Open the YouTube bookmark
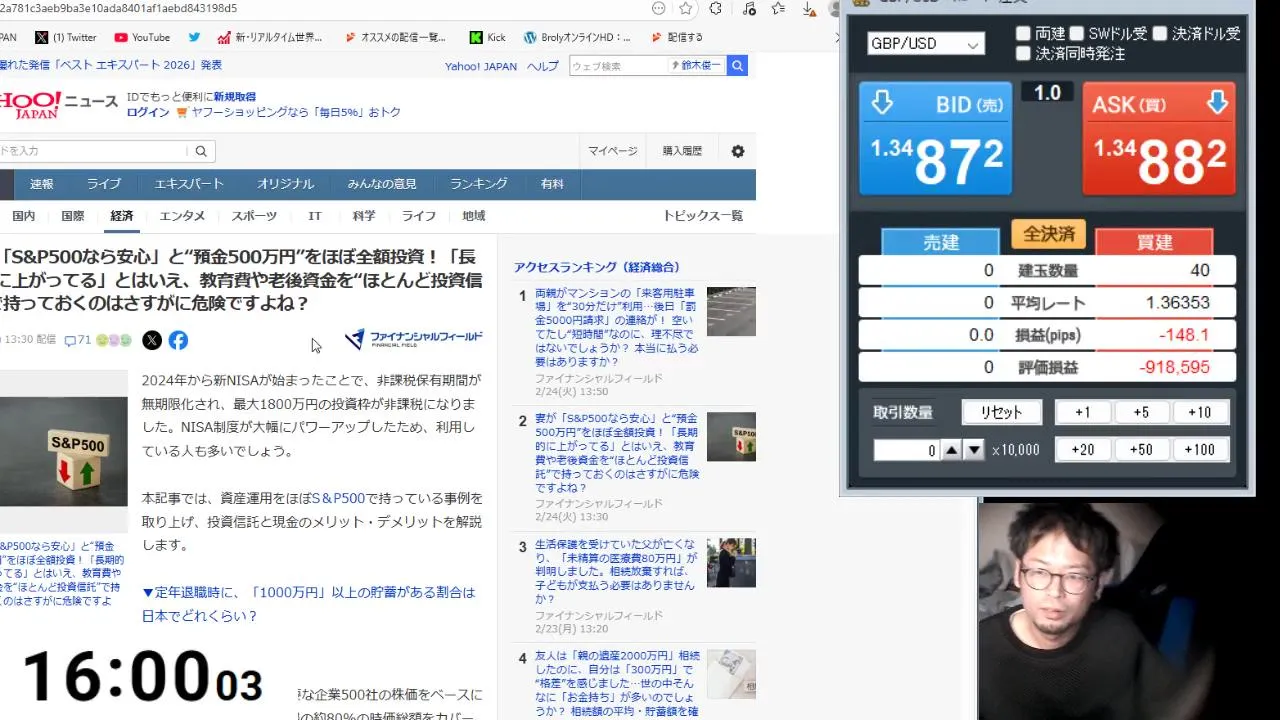Image resolution: width=1280 pixels, height=720 pixels. pyautogui.click(x=142, y=37)
